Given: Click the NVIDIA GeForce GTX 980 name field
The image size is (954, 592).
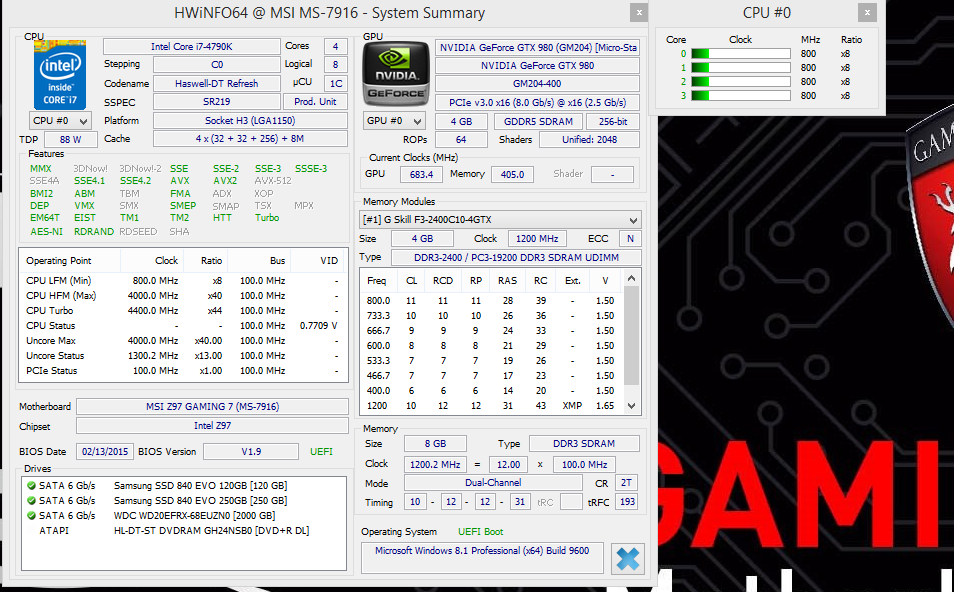Looking at the screenshot, I should [x=537, y=65].
